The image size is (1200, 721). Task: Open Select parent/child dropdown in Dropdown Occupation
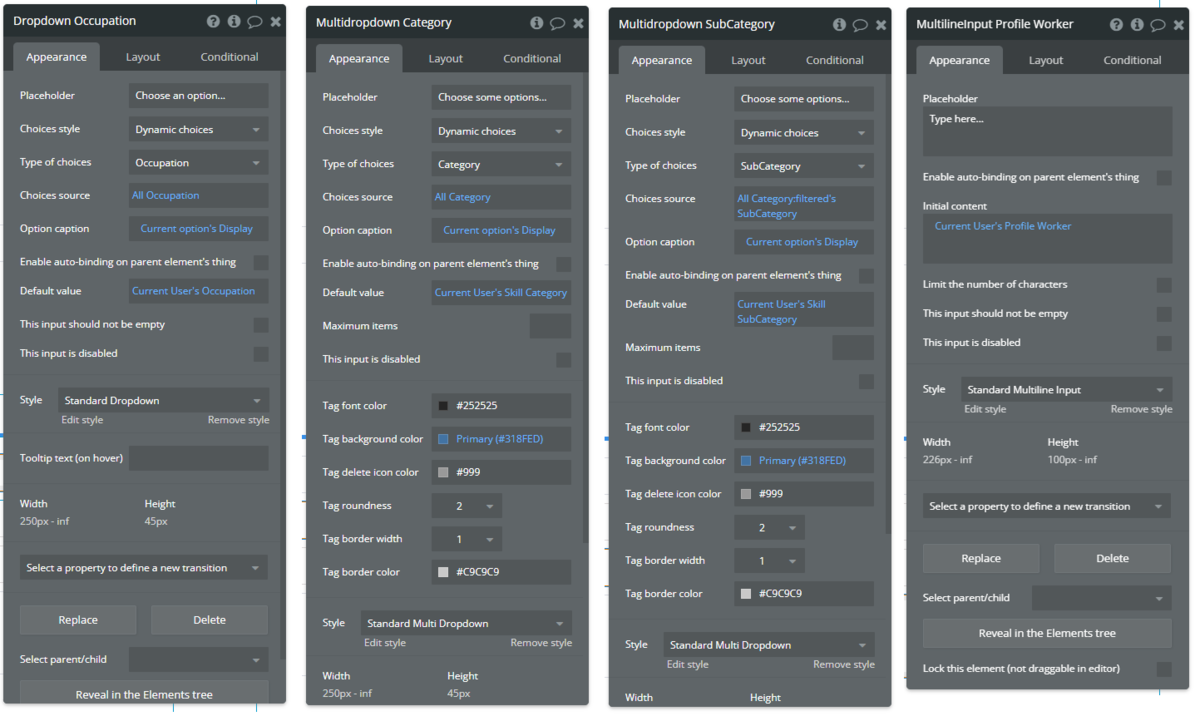pos(198,660)
